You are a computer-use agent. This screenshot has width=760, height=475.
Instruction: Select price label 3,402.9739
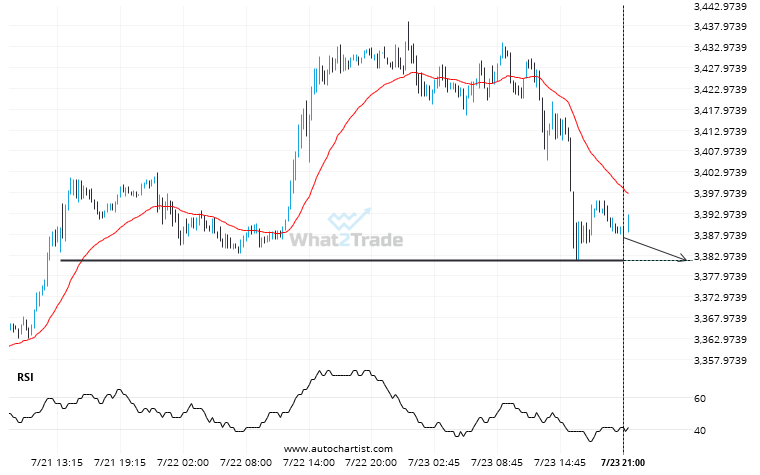tap(720, 173)
